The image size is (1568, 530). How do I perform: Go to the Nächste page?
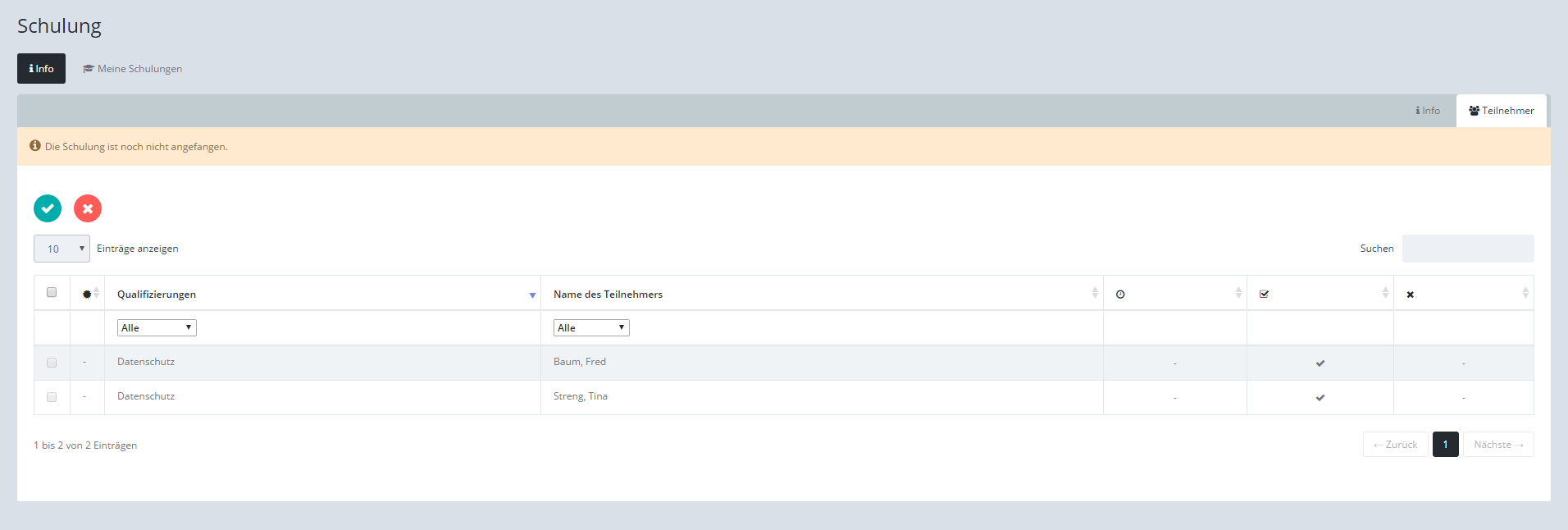[1497, 445]
